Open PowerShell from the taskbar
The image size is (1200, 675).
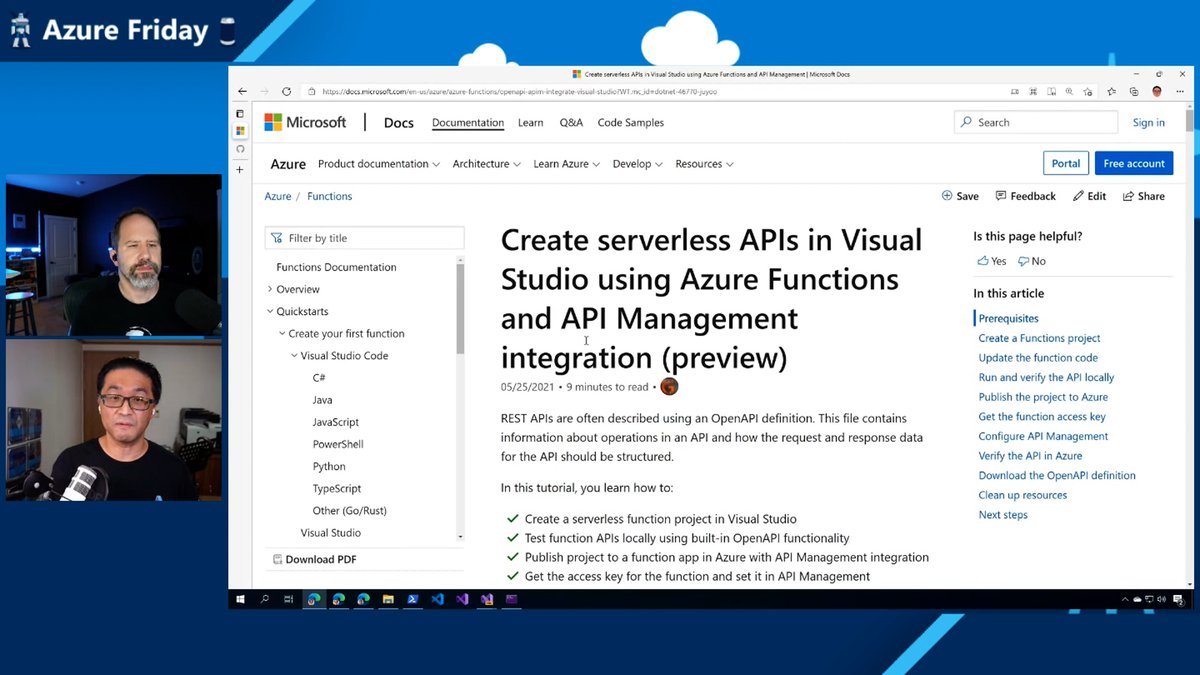412,599
